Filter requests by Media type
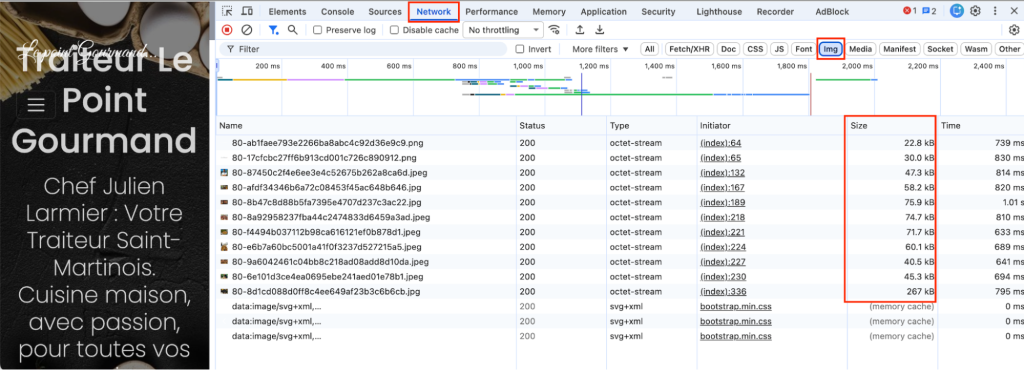The image size is (1024, 370). click(x=861, y=49)
